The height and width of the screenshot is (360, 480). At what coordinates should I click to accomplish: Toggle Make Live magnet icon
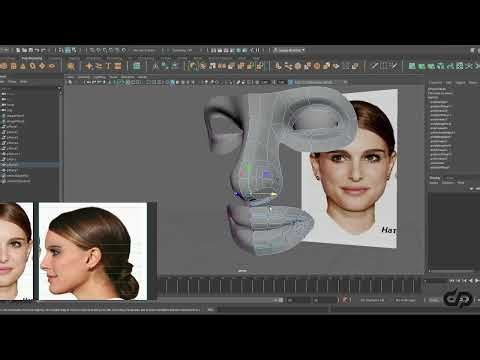[x=124, y=50]
